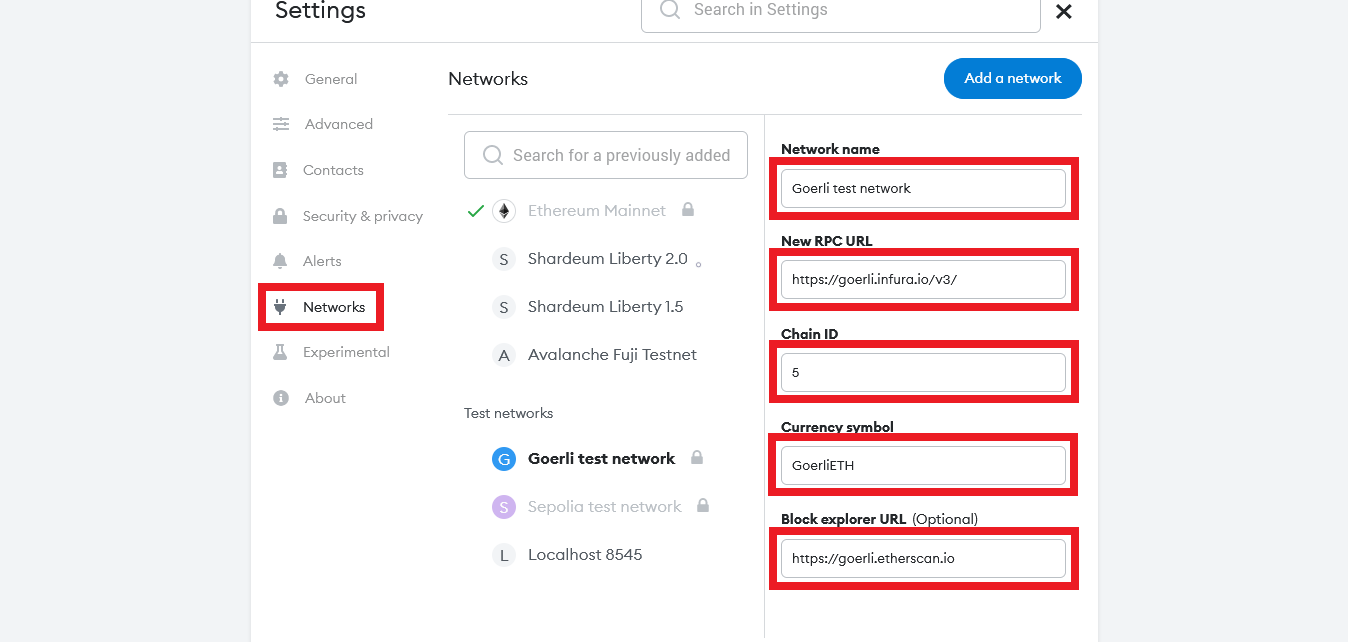The image size is (1348, 642).
Task: Select Shardeum Liberty 2.0 network
Action: pyautogui.click(x=607, y=259)
